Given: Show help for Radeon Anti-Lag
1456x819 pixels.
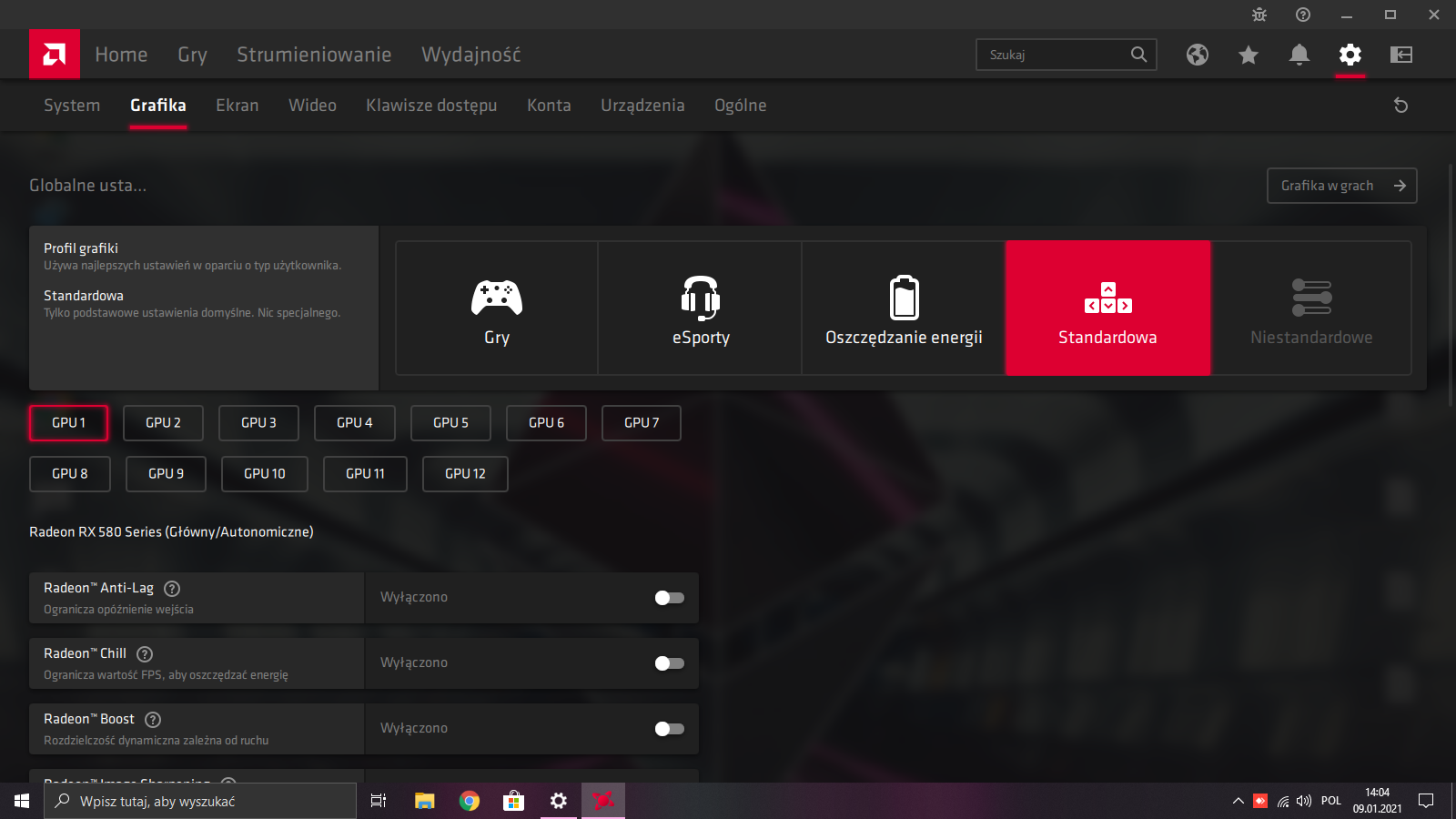Looking at the screenshot, I should pyautogui.click(x=172, y=589).
